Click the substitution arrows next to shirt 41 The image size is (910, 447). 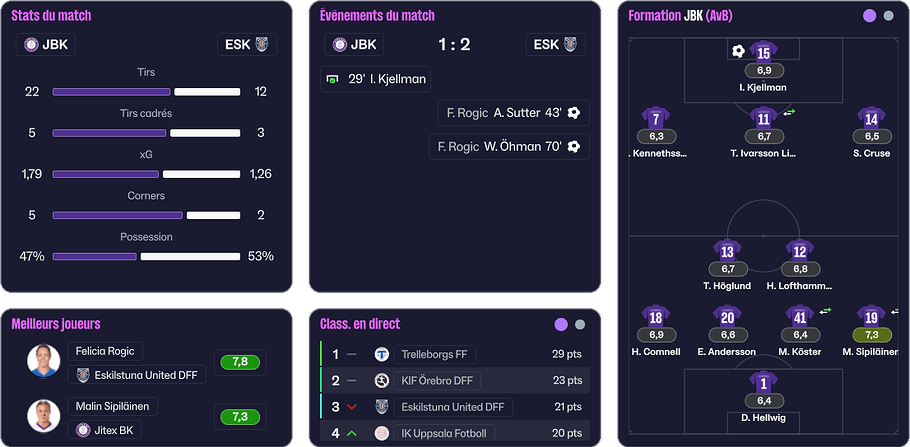pos(825,311)
